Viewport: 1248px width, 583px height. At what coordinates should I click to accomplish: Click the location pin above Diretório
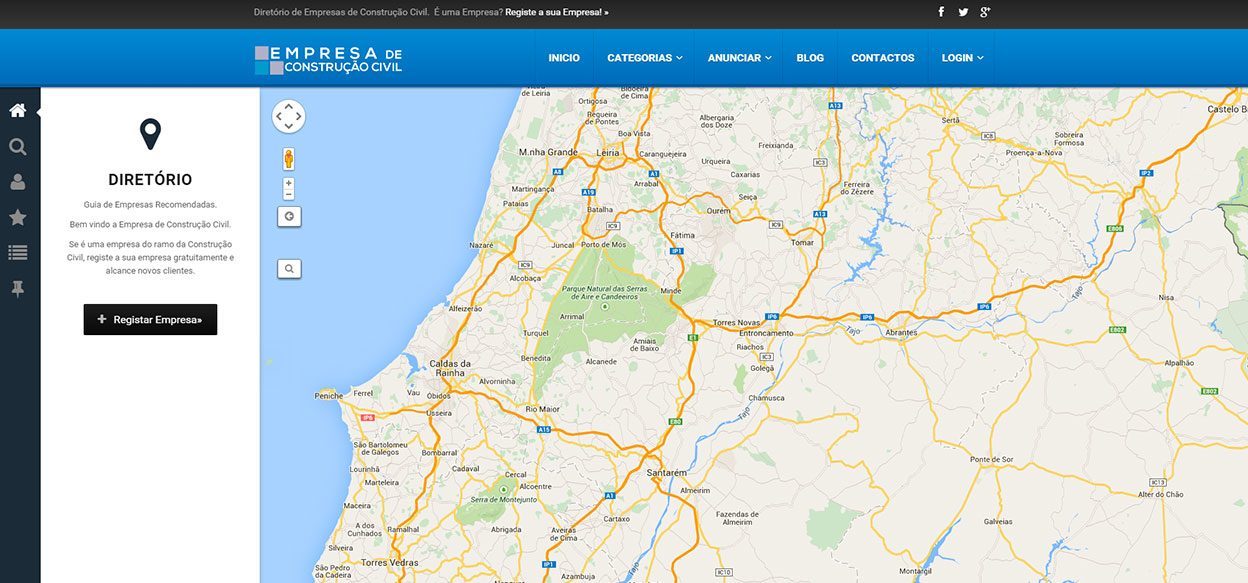coord(150,134)
